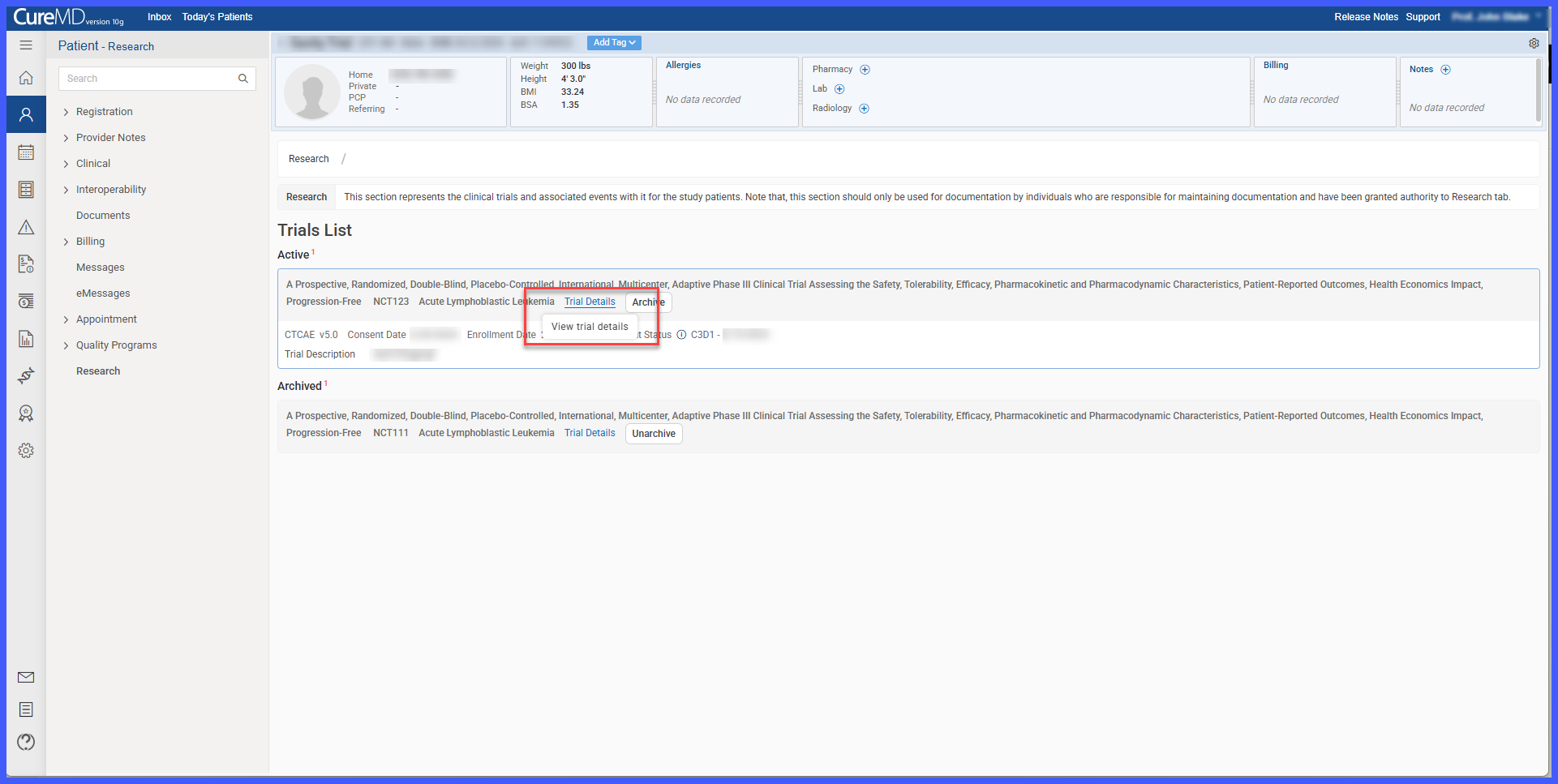Open the hamburger menu icon

point(26,45)
